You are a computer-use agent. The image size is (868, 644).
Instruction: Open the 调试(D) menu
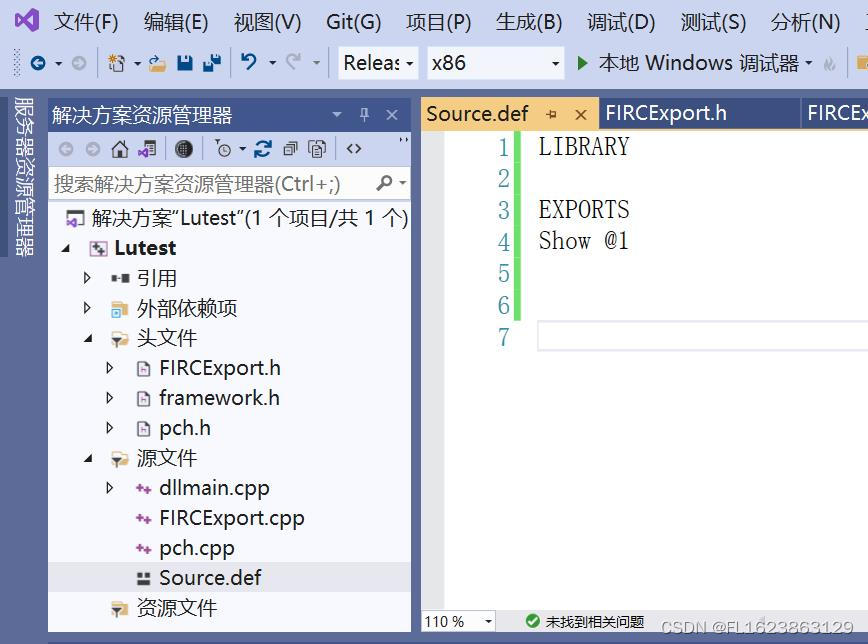point(620,22)
